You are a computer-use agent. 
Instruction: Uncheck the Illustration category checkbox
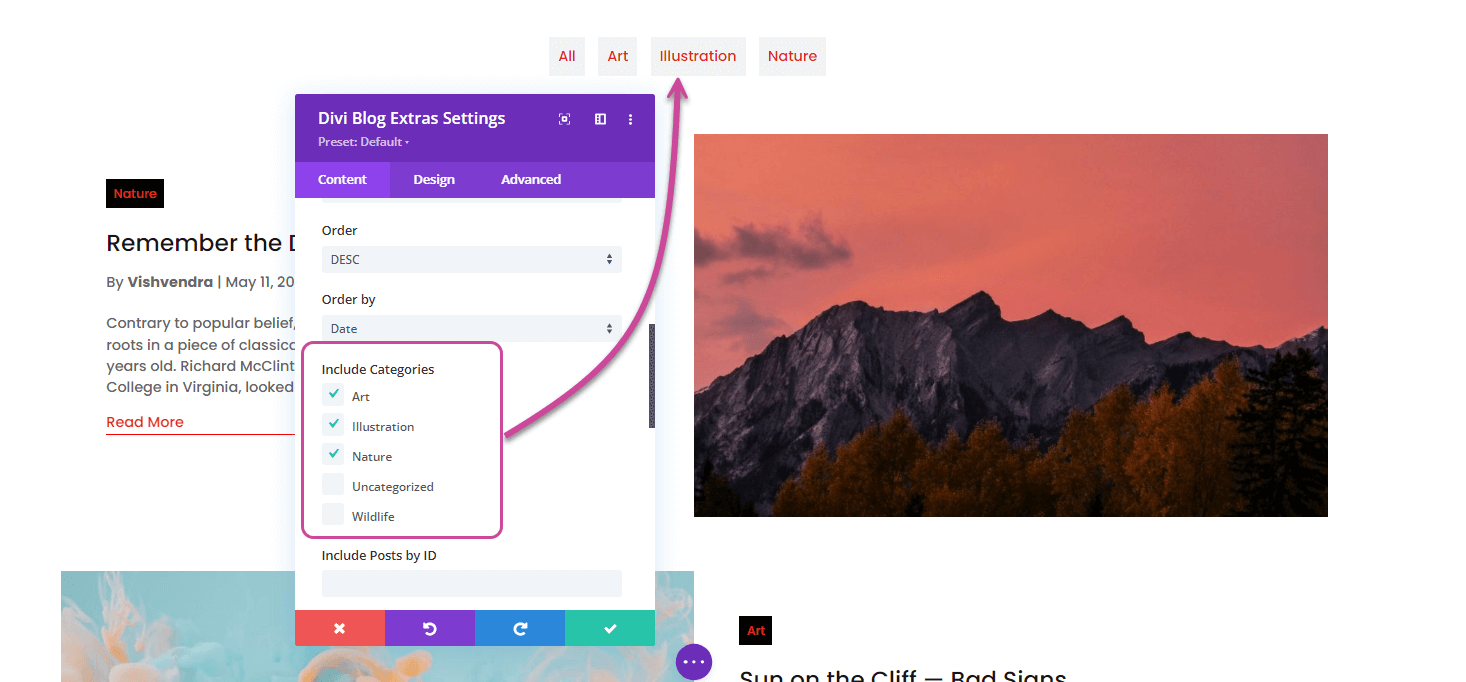[x=333, y=425]
